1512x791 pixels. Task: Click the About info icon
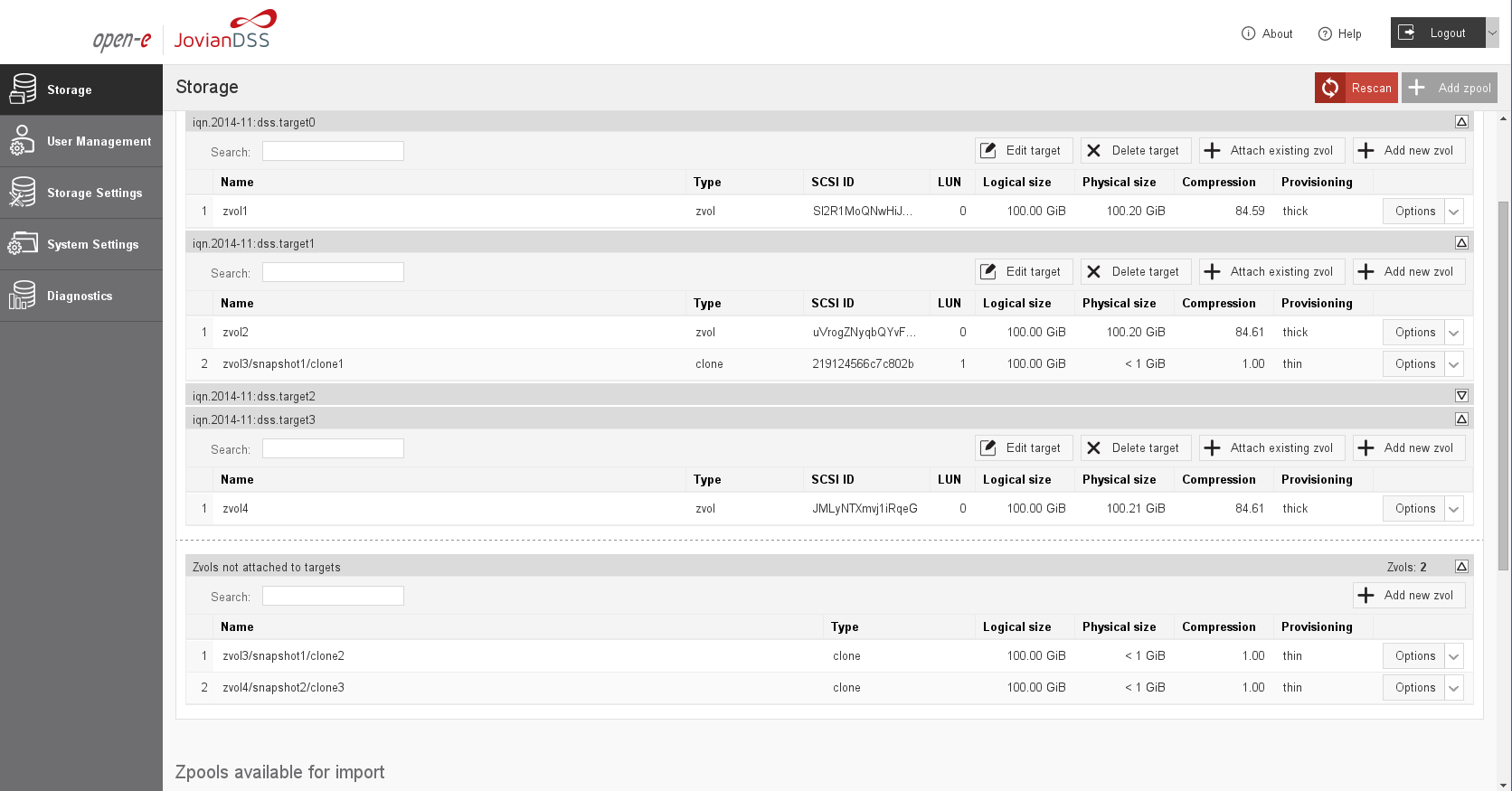click(1249, 33)
